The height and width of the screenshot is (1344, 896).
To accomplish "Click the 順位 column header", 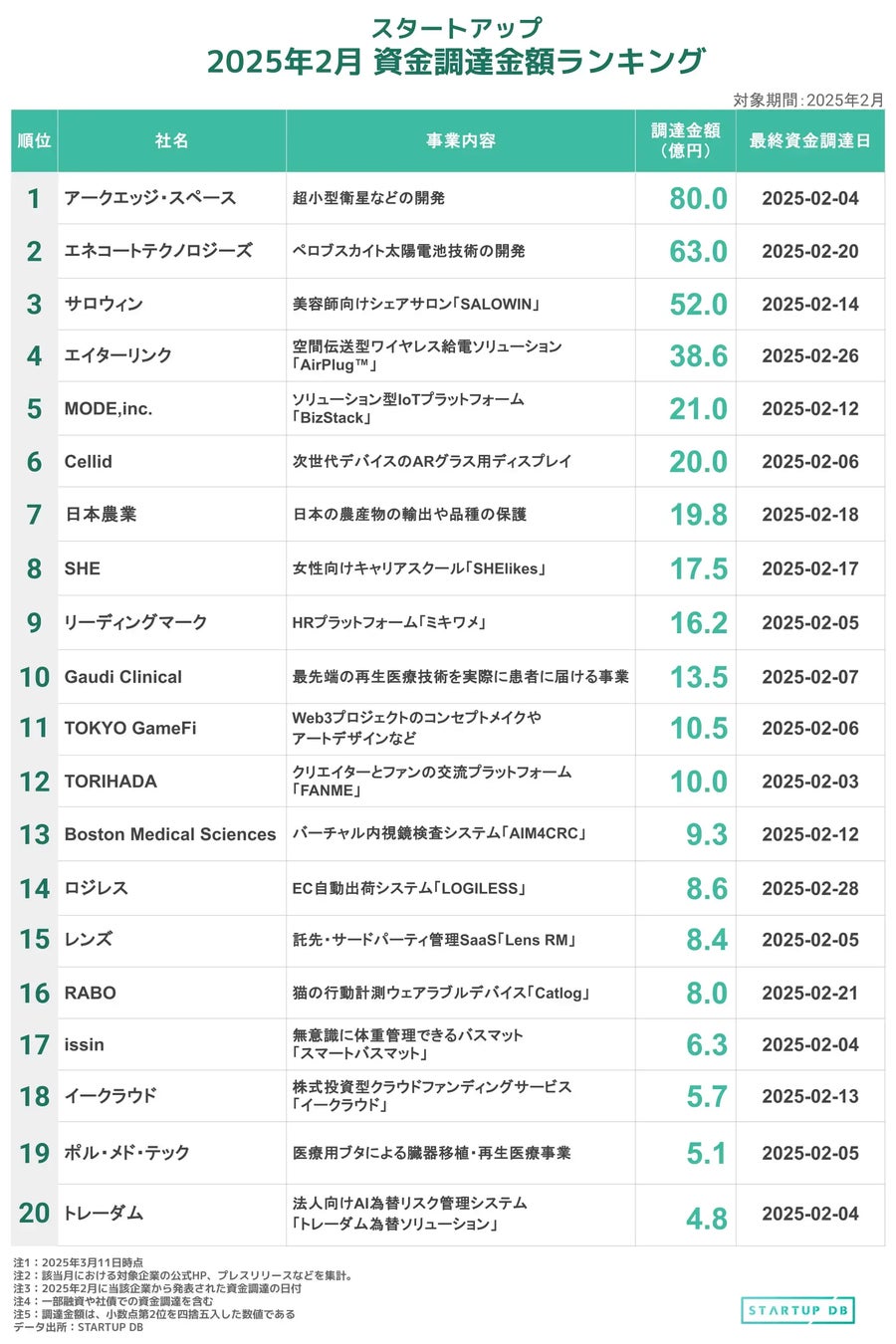I will pos(35,141).
